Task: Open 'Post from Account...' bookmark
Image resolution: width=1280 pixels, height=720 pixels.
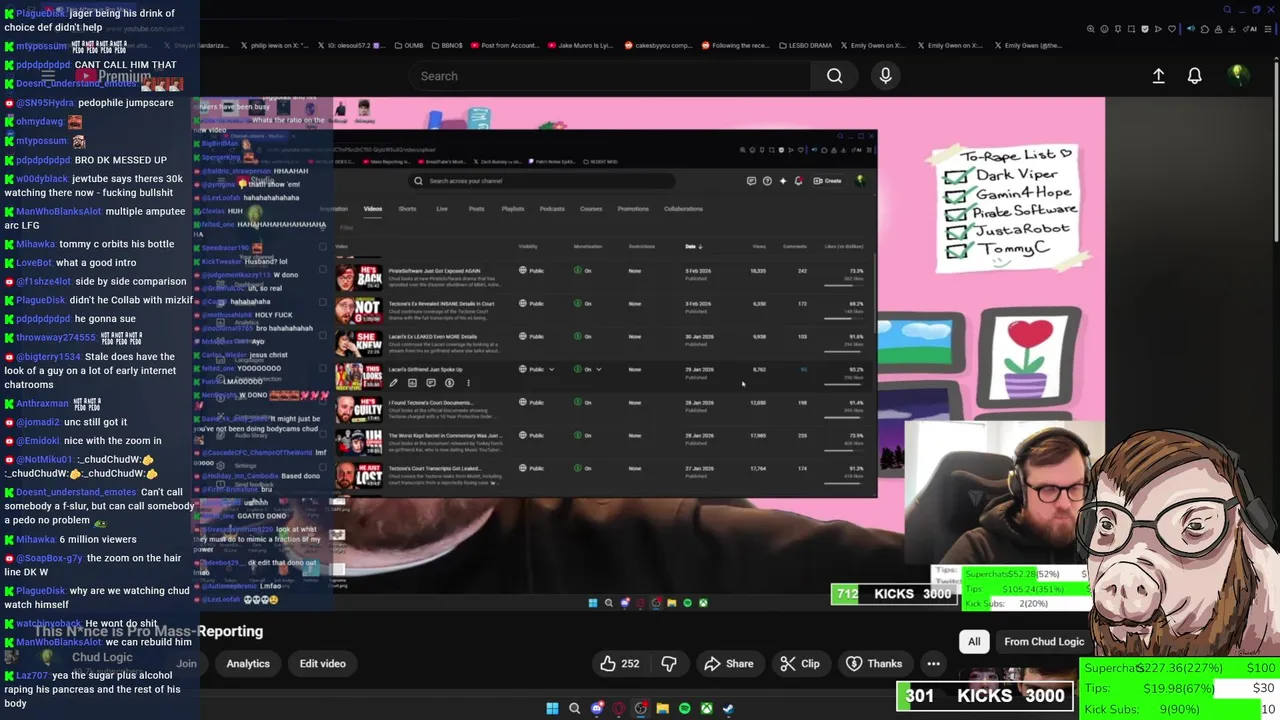Action: (x=503, y=45)
